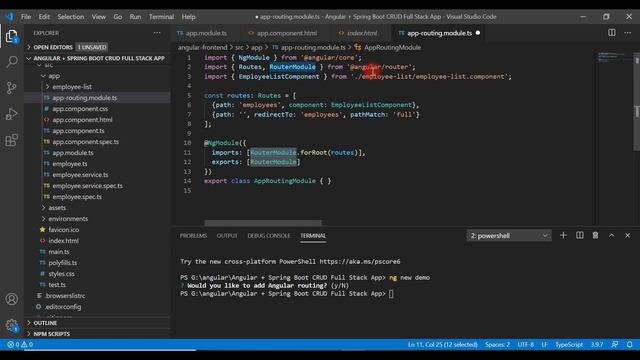Viewport: 640px width, 360px height.
Task: Click TypeScript version 3.9.7 in status bar
Action: tap(597, 344)
